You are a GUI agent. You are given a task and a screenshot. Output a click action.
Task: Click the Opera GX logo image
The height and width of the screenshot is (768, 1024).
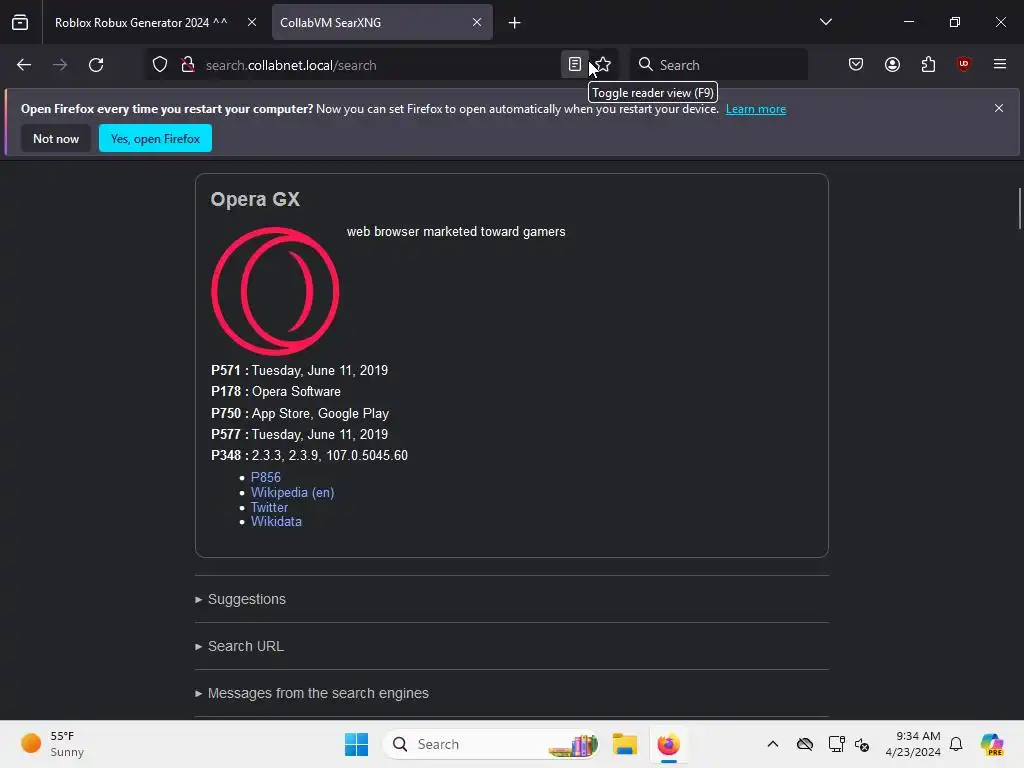(x=275, y=291)
